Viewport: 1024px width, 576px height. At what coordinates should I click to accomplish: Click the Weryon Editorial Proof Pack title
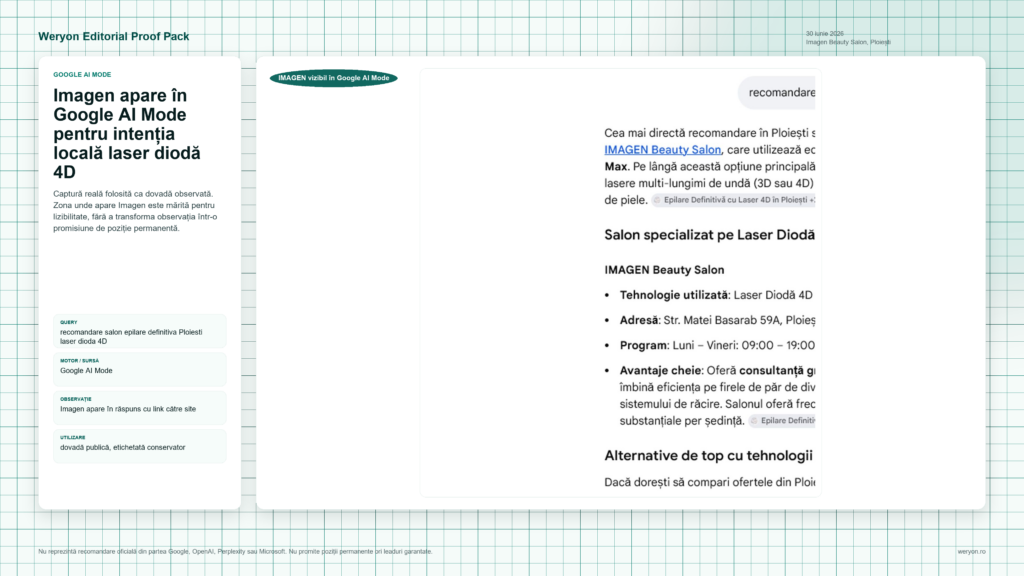pos(114,37)
